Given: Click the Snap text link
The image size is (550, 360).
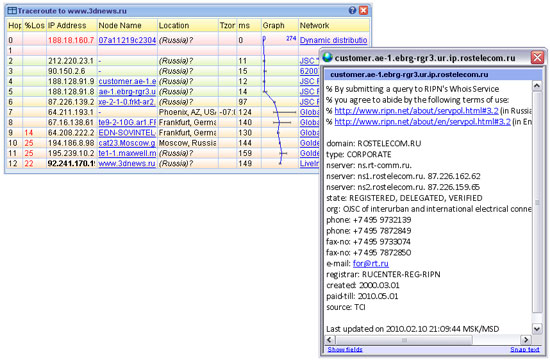Looking at the screenshot, I should [x=525, y=349].
